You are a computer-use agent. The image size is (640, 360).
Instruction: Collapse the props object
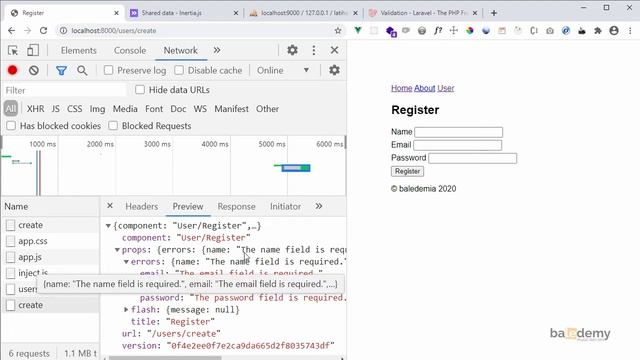[x=117, y=250]
